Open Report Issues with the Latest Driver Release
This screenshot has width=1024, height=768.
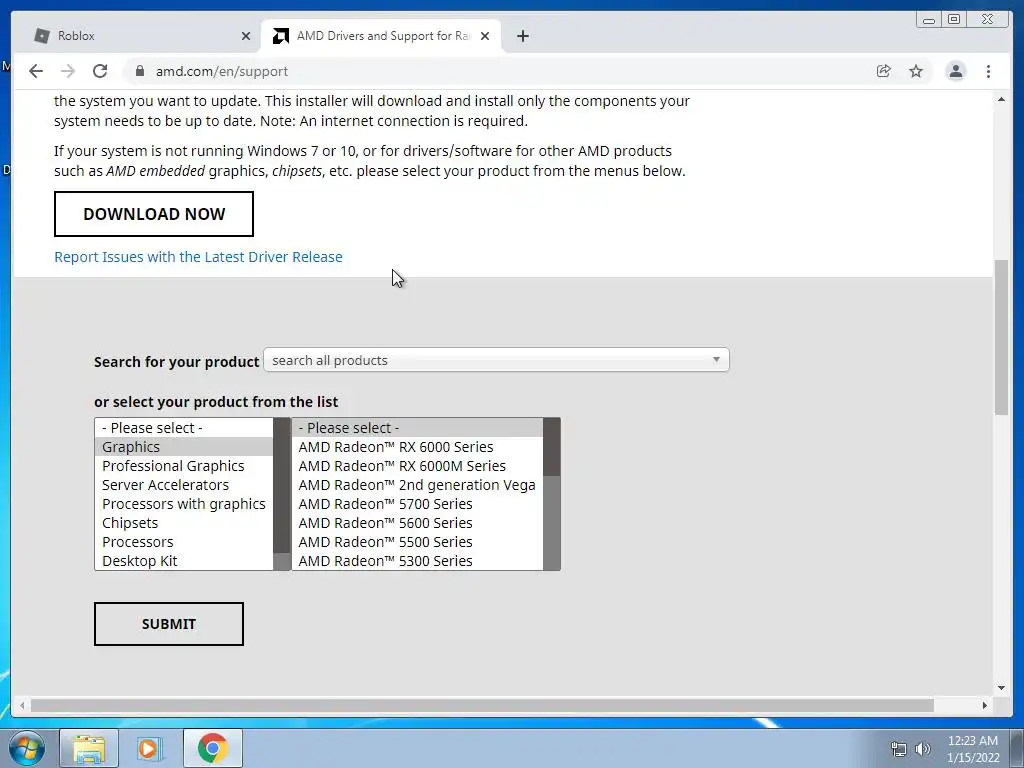(x=198, y=257)
